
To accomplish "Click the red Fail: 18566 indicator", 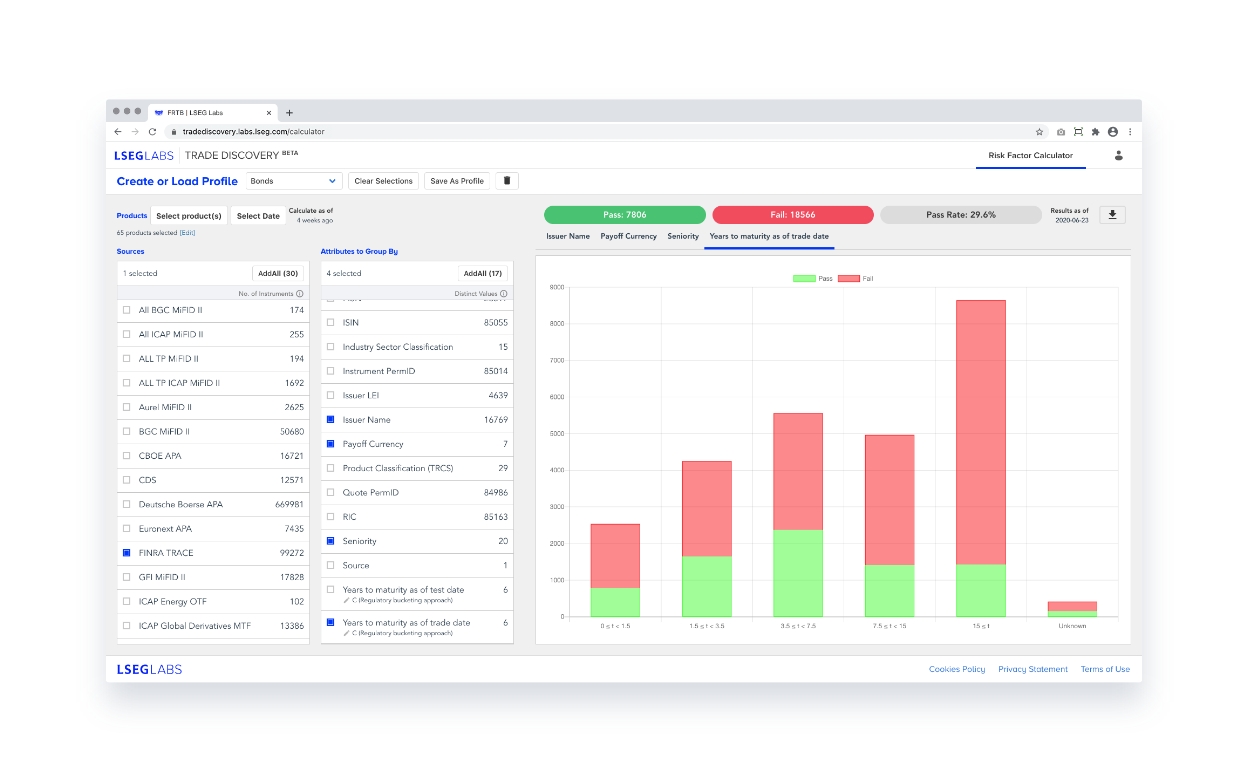I will coord(793,215).
